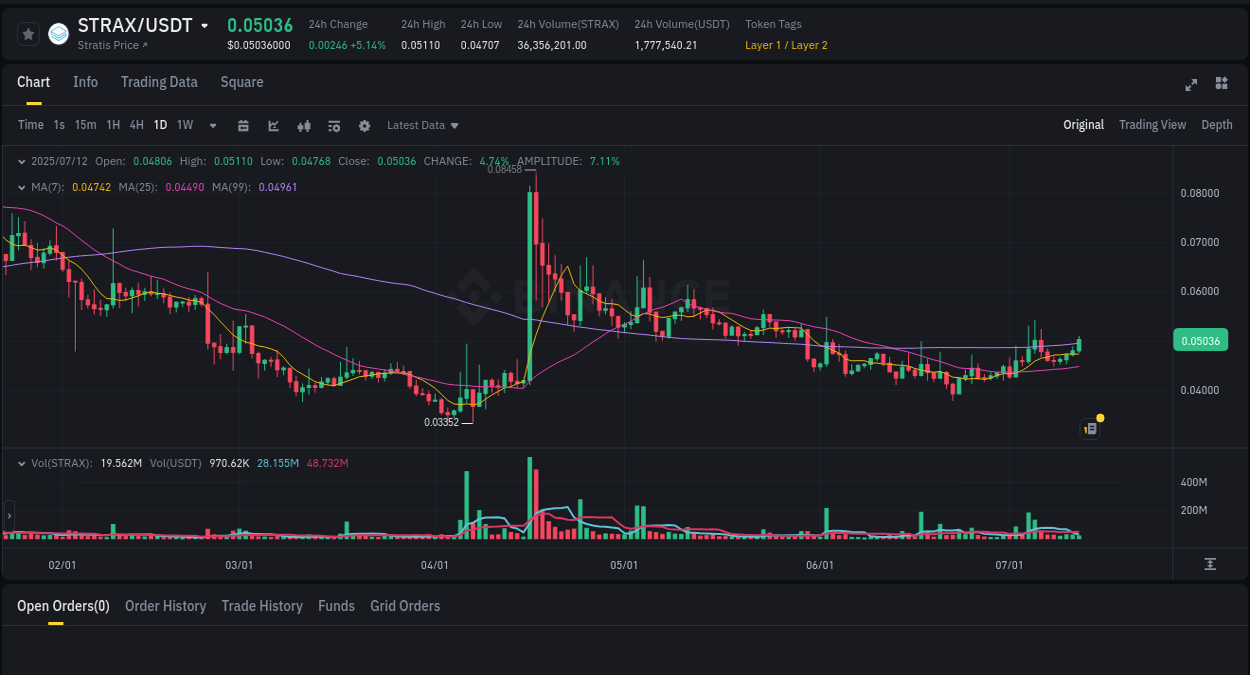Open the chart settings gear
Screen dimensions: 1250x675
point(364,126)
